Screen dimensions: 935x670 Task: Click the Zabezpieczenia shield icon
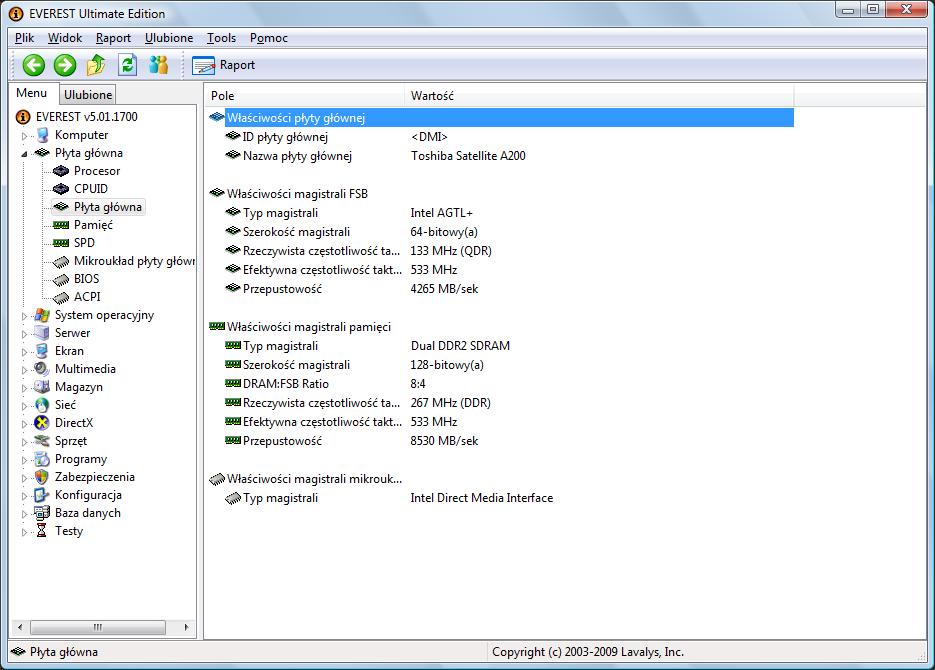point(42,477)
